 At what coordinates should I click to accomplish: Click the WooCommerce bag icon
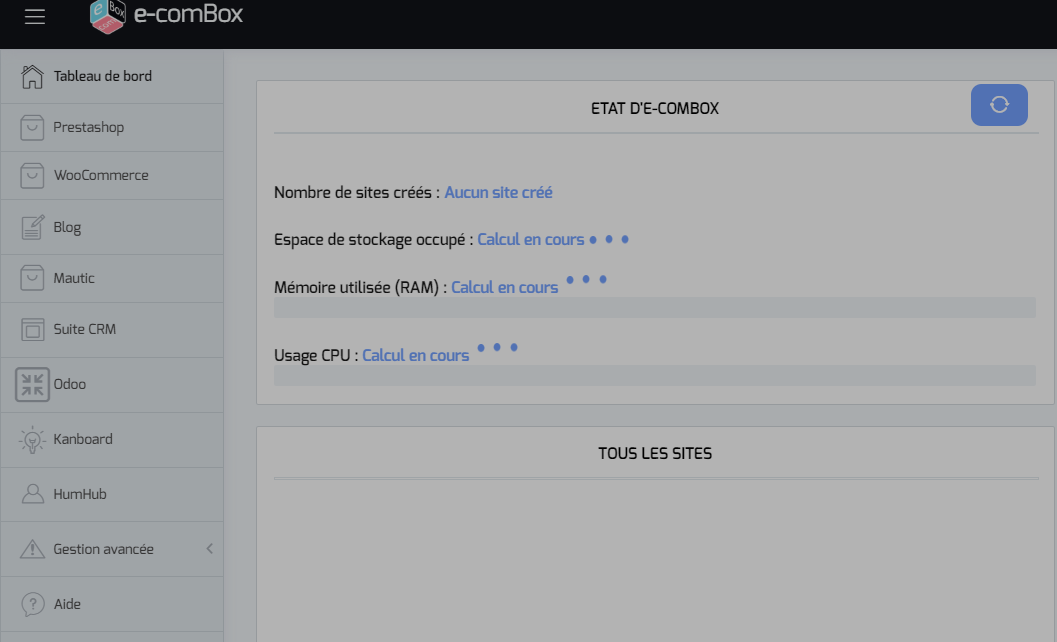click(33, 176)
